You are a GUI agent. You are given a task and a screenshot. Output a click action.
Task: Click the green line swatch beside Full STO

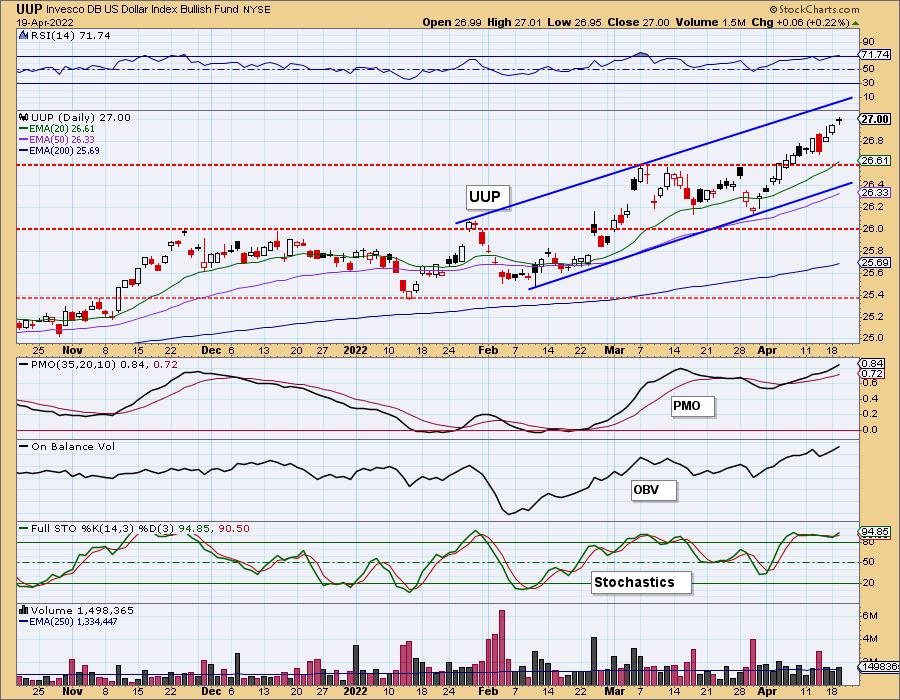click(24, 528)
